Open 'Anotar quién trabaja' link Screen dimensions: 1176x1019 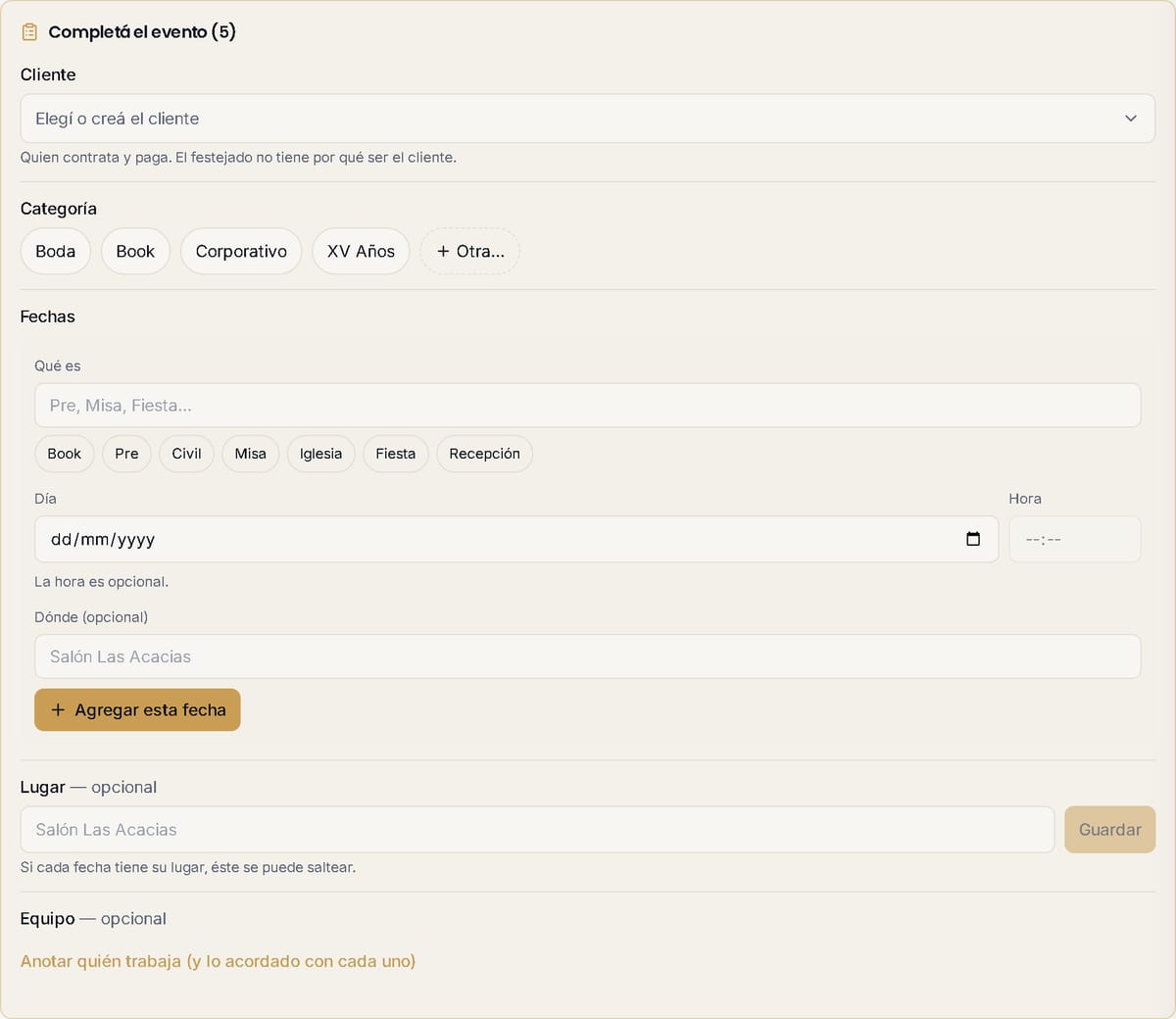click(x=218, y=961)
